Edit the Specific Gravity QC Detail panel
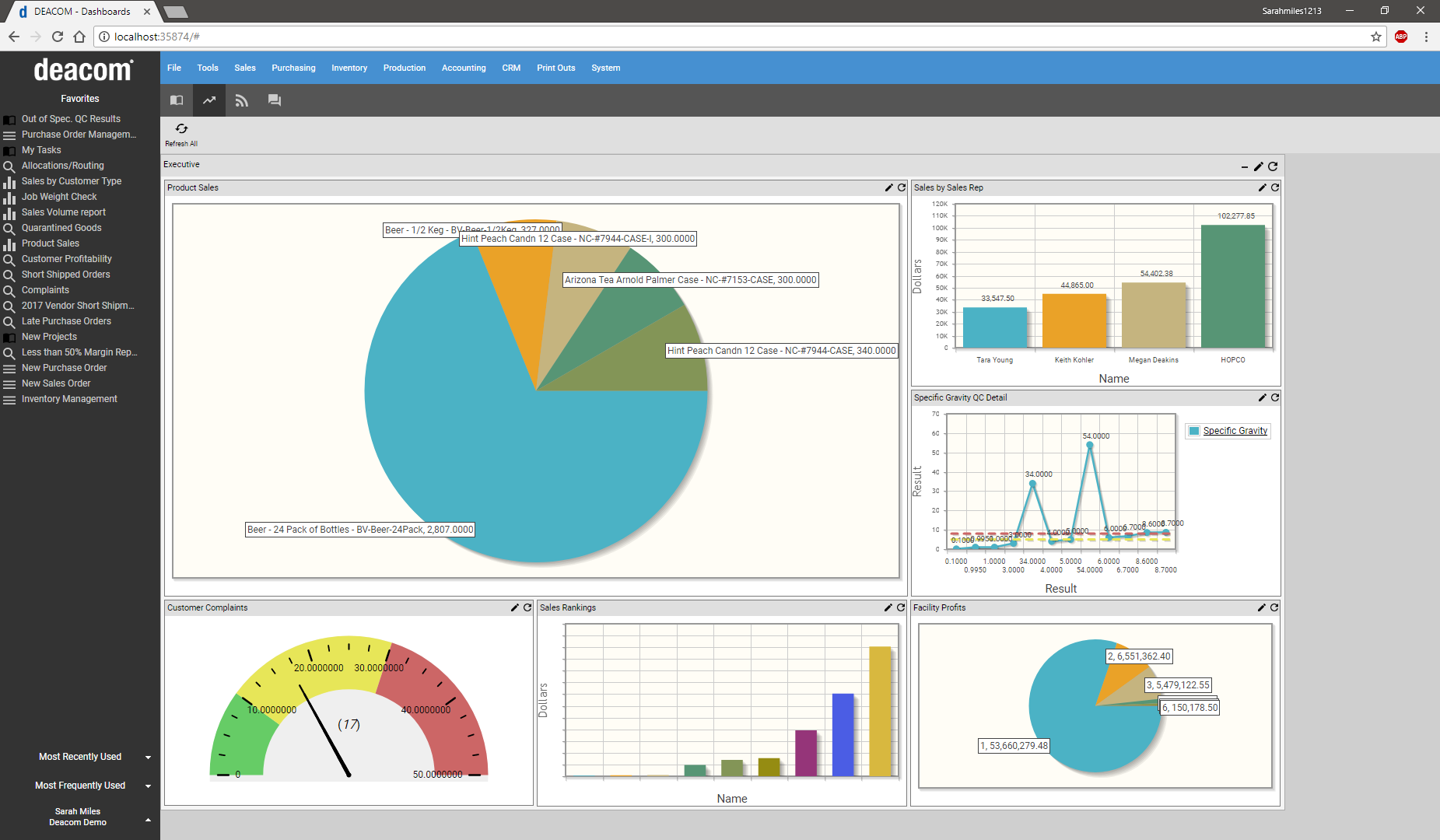The height and width of the screenshot is (840, 1440). (x=1261, y=397)
